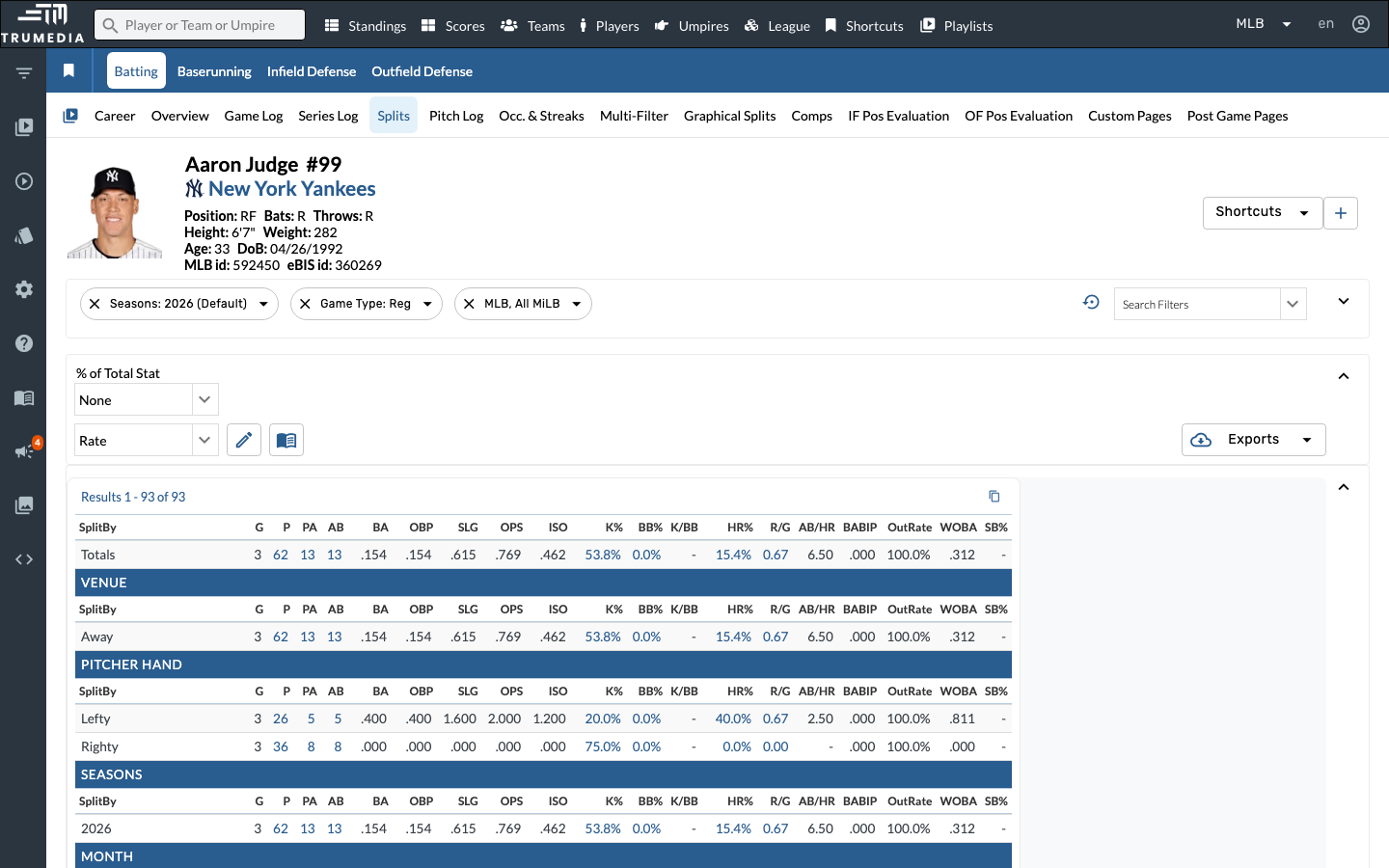Open the Scores menu
Image resolution: width=1389 pixels, height=868 pixels.
pyautogui.click(x=453, y=26)
